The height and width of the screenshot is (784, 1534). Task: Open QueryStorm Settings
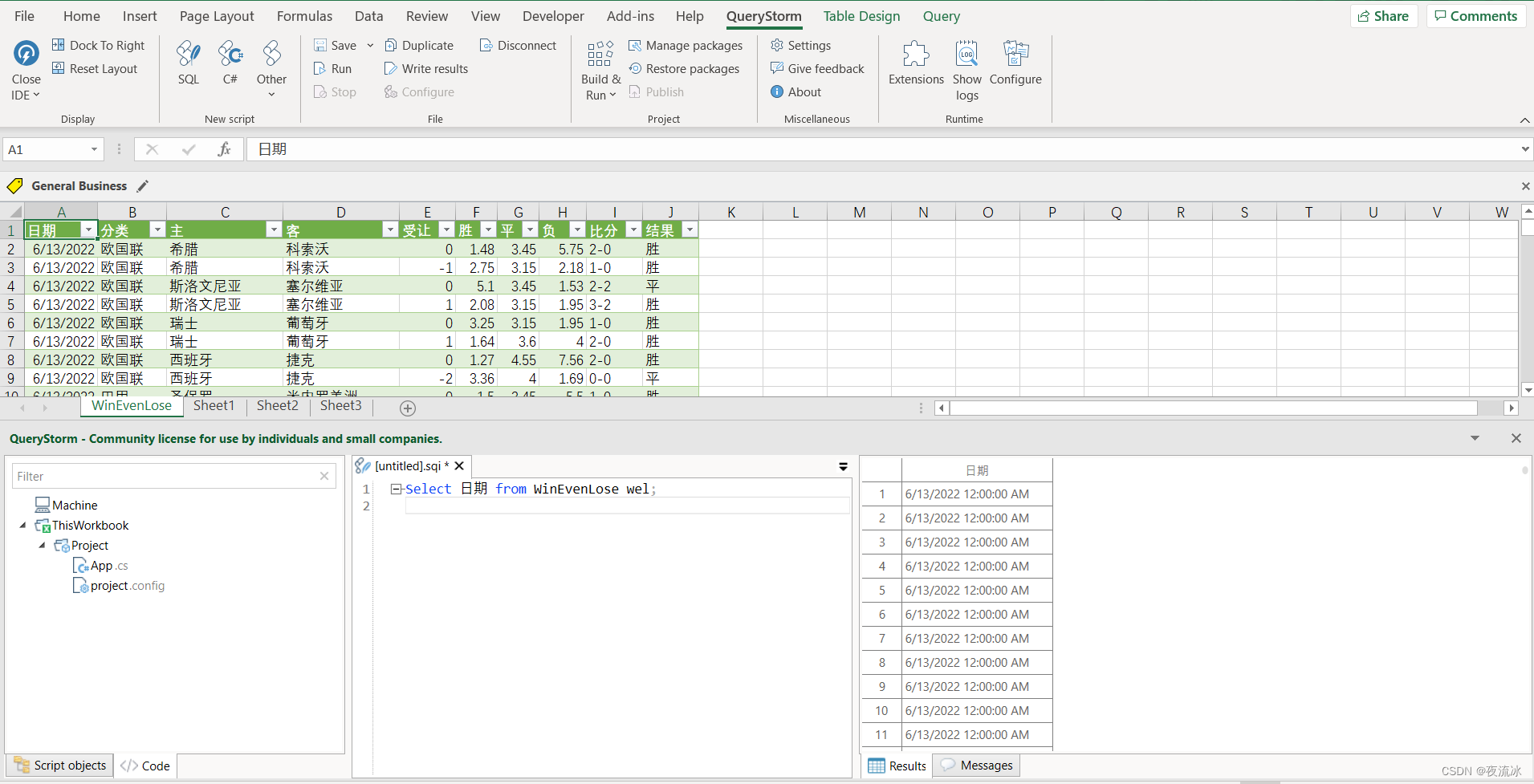point(801,45)
